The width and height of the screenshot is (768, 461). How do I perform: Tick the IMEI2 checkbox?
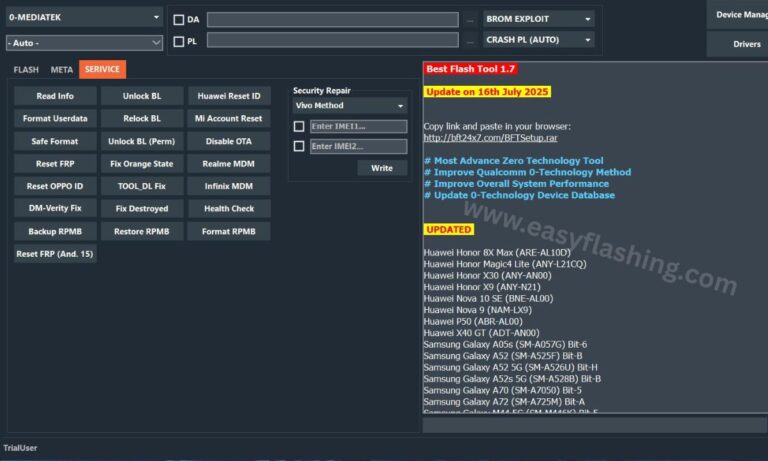pyautogui.click(x=299, y=146)
